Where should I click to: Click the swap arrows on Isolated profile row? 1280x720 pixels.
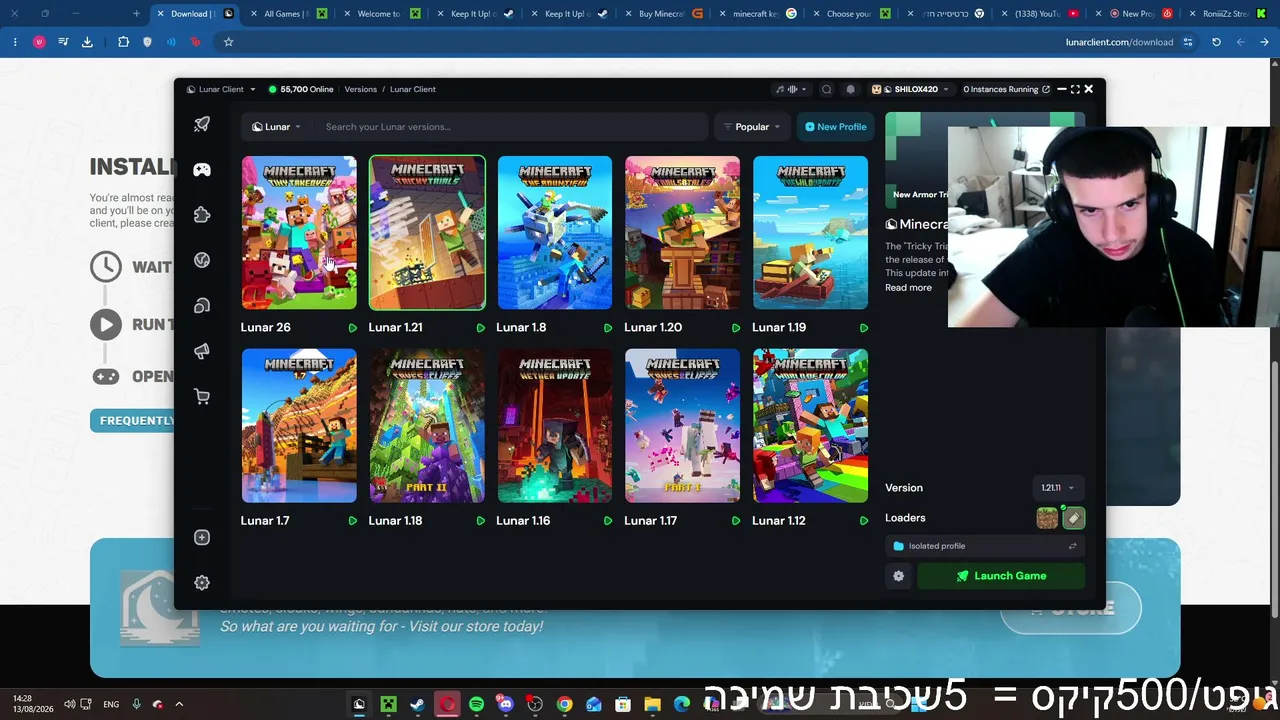(x=1072, y=546)
